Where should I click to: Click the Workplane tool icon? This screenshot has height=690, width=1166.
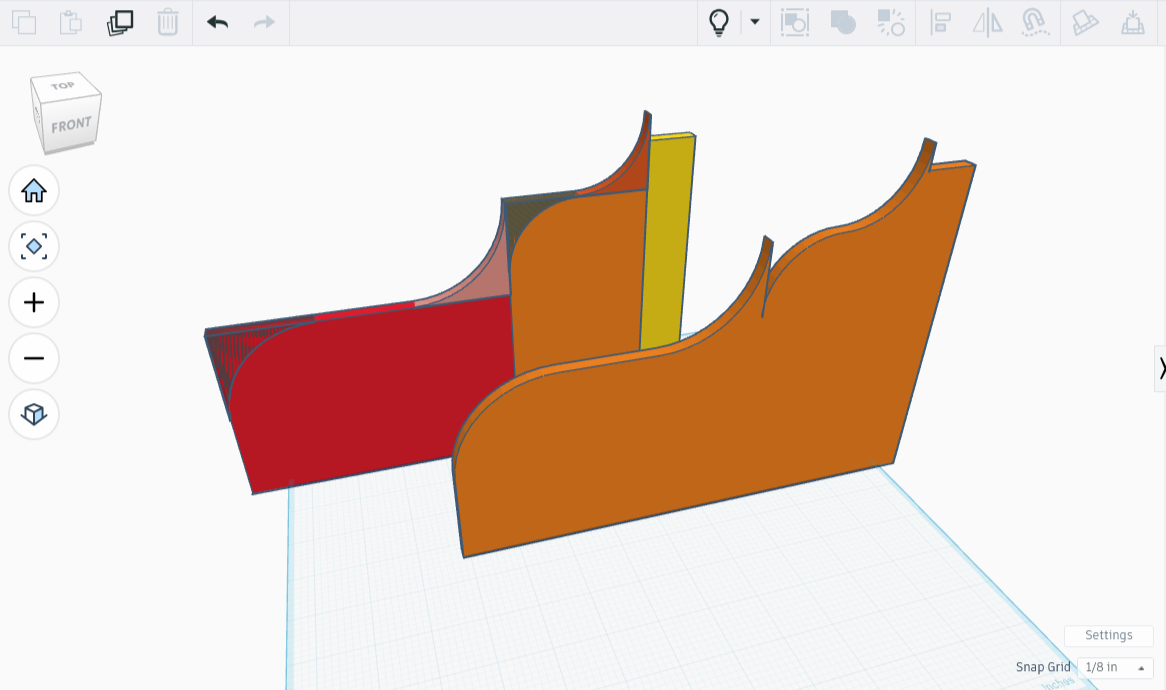[1133, 22]
